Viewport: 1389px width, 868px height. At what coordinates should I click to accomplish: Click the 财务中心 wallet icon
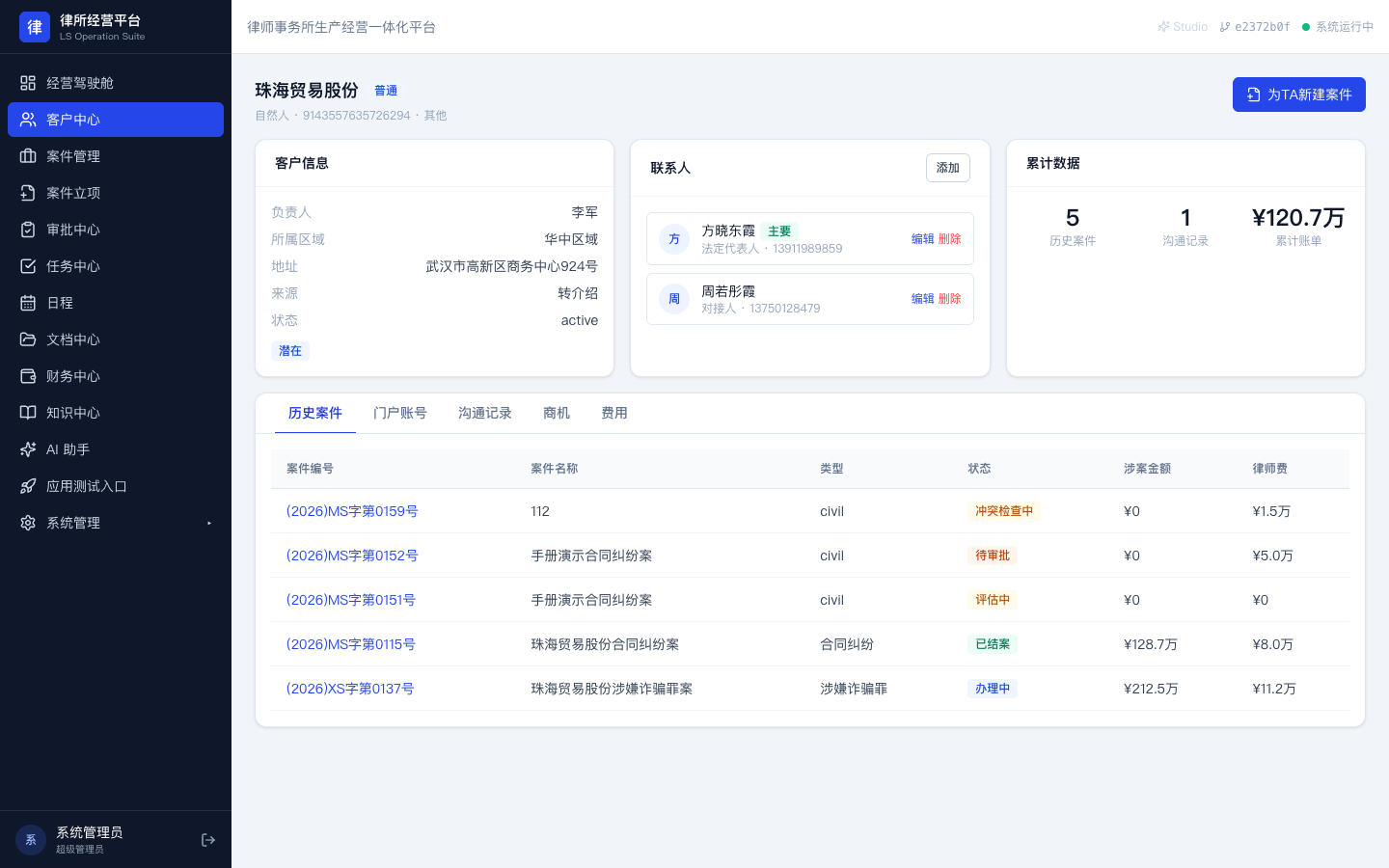[x=28, y=376]
